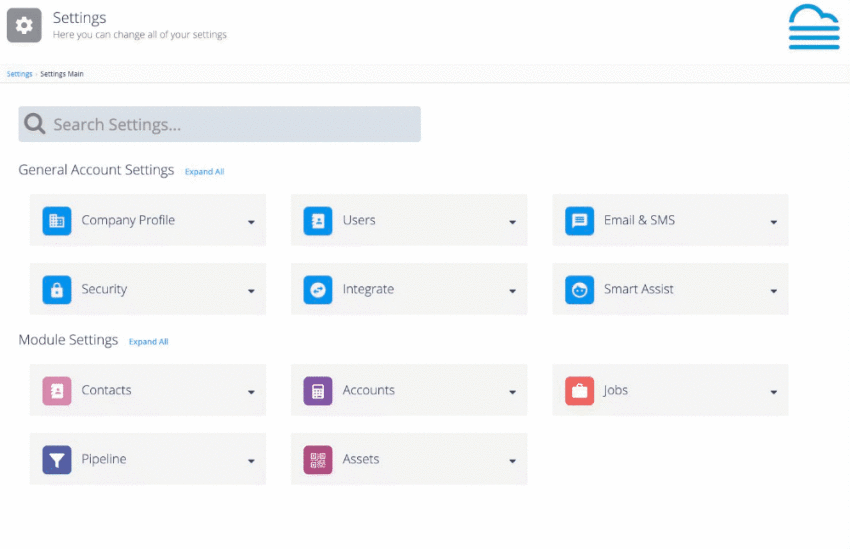Click the settings gear icon in header
850x549 pixels.
tap(24, 25)
